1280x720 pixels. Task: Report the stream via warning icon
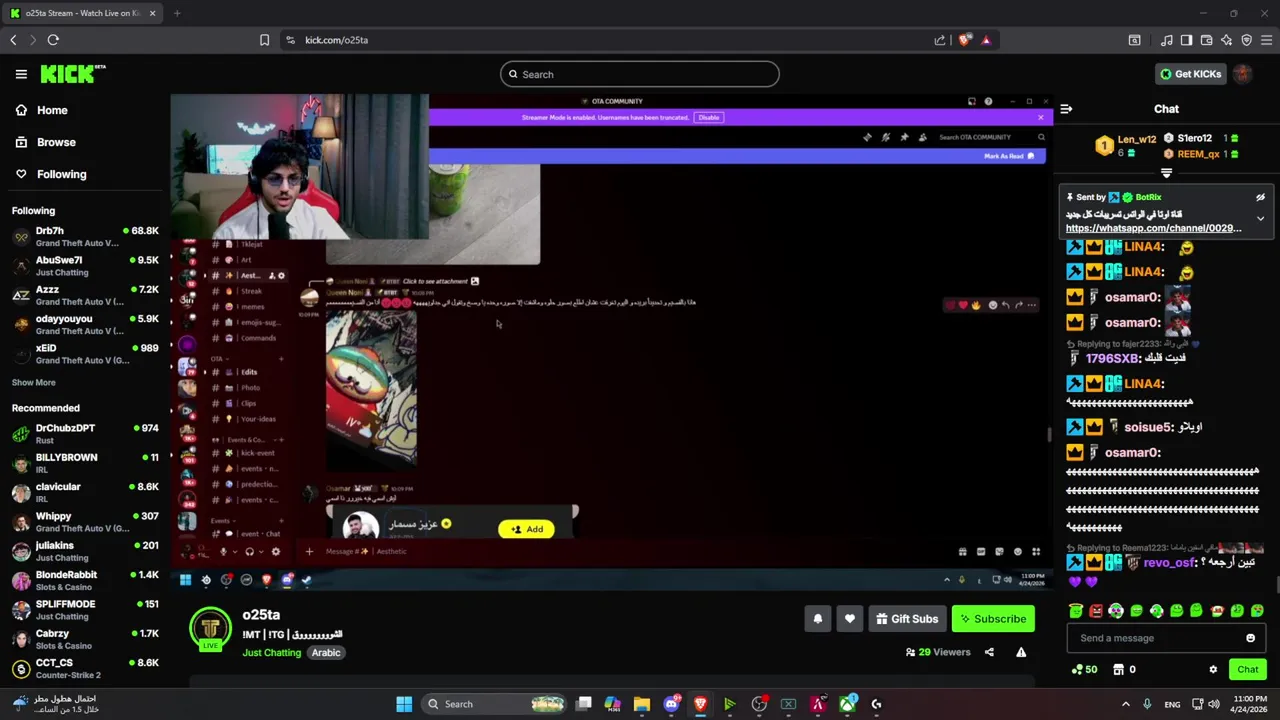coord(1021,652)
